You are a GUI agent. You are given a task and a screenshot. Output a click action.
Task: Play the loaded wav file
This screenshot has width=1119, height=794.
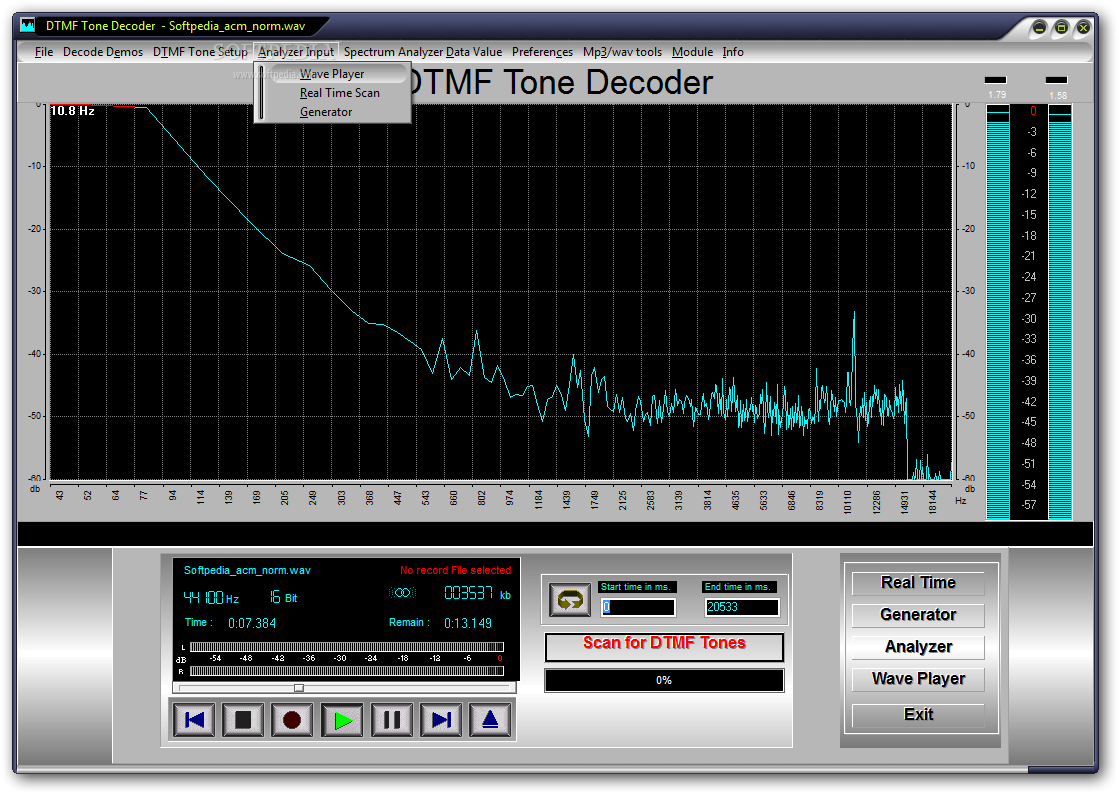(x=343, y=720)
